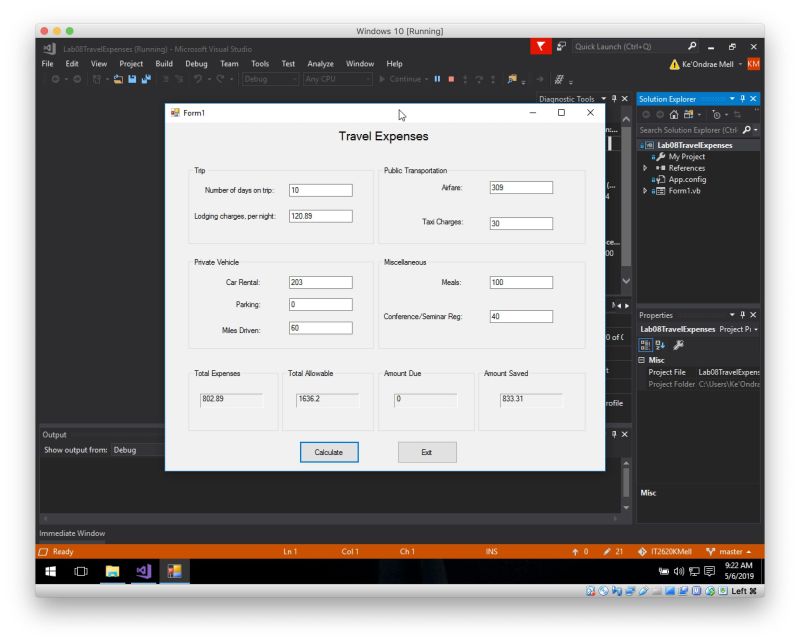Click the Solution Explorer search box
This screenshot has width=800, height=644.
coord(689,130)
